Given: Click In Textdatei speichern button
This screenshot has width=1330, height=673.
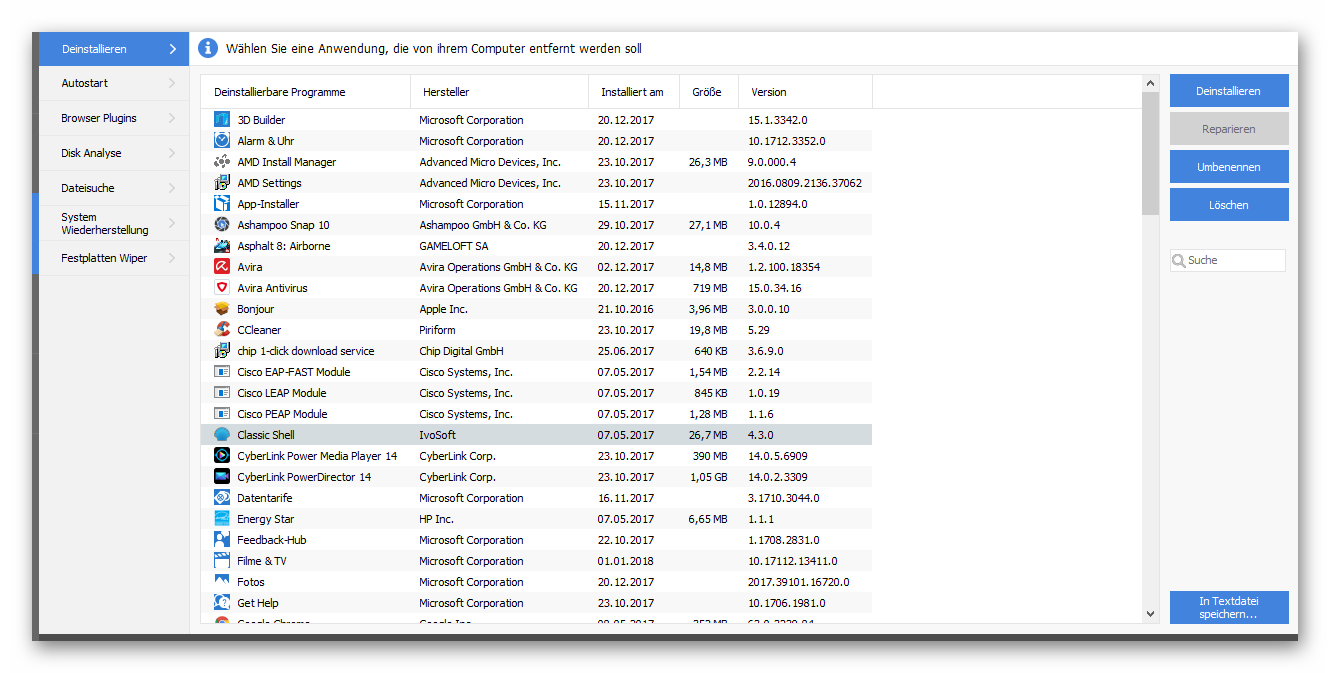Looking at the screenshot, I should click(x=1229, y=608).
